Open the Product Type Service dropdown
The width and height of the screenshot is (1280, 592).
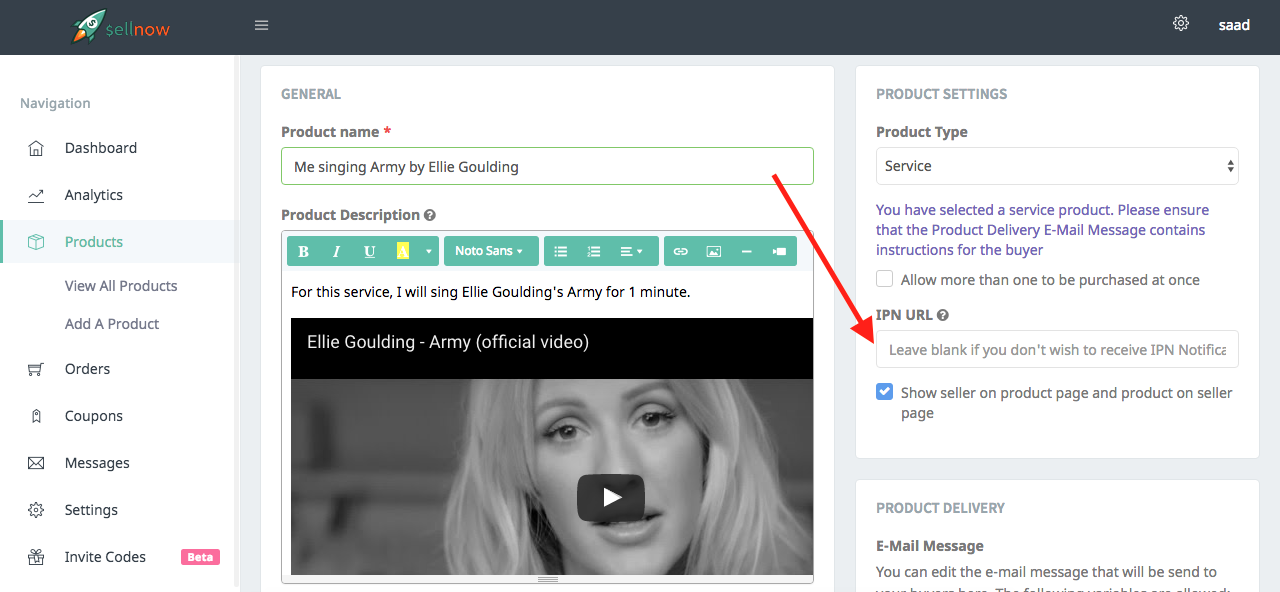(x=1057, y=166)
